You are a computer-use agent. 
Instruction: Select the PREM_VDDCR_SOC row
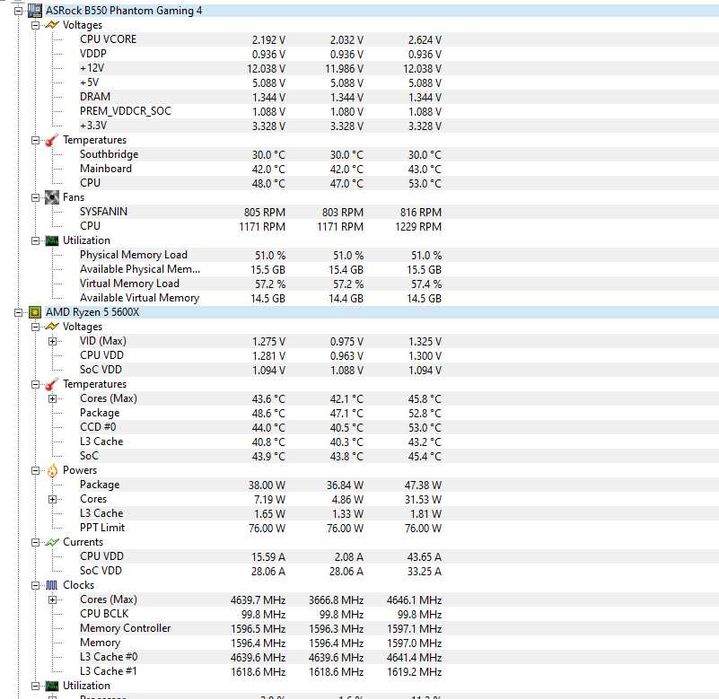(260, 111)
